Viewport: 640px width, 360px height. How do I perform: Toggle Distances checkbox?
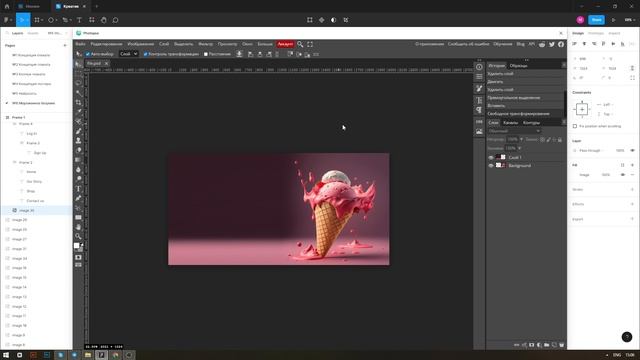click(x=206, y=54)
